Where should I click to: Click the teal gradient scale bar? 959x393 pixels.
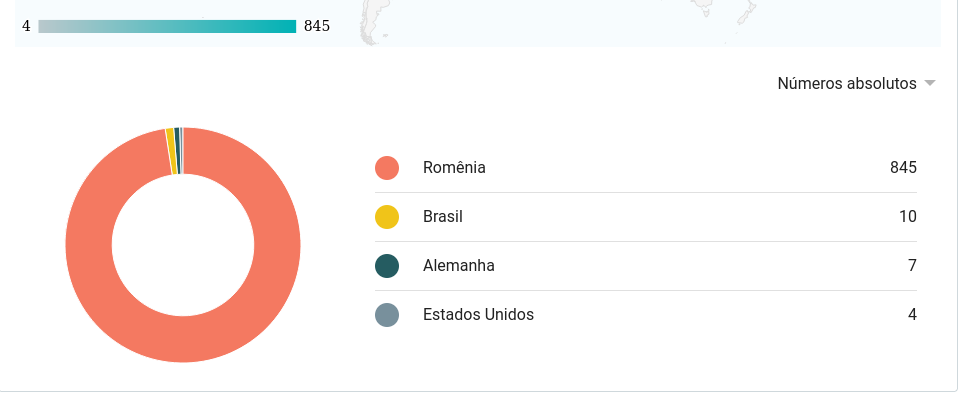coord(167,26)
